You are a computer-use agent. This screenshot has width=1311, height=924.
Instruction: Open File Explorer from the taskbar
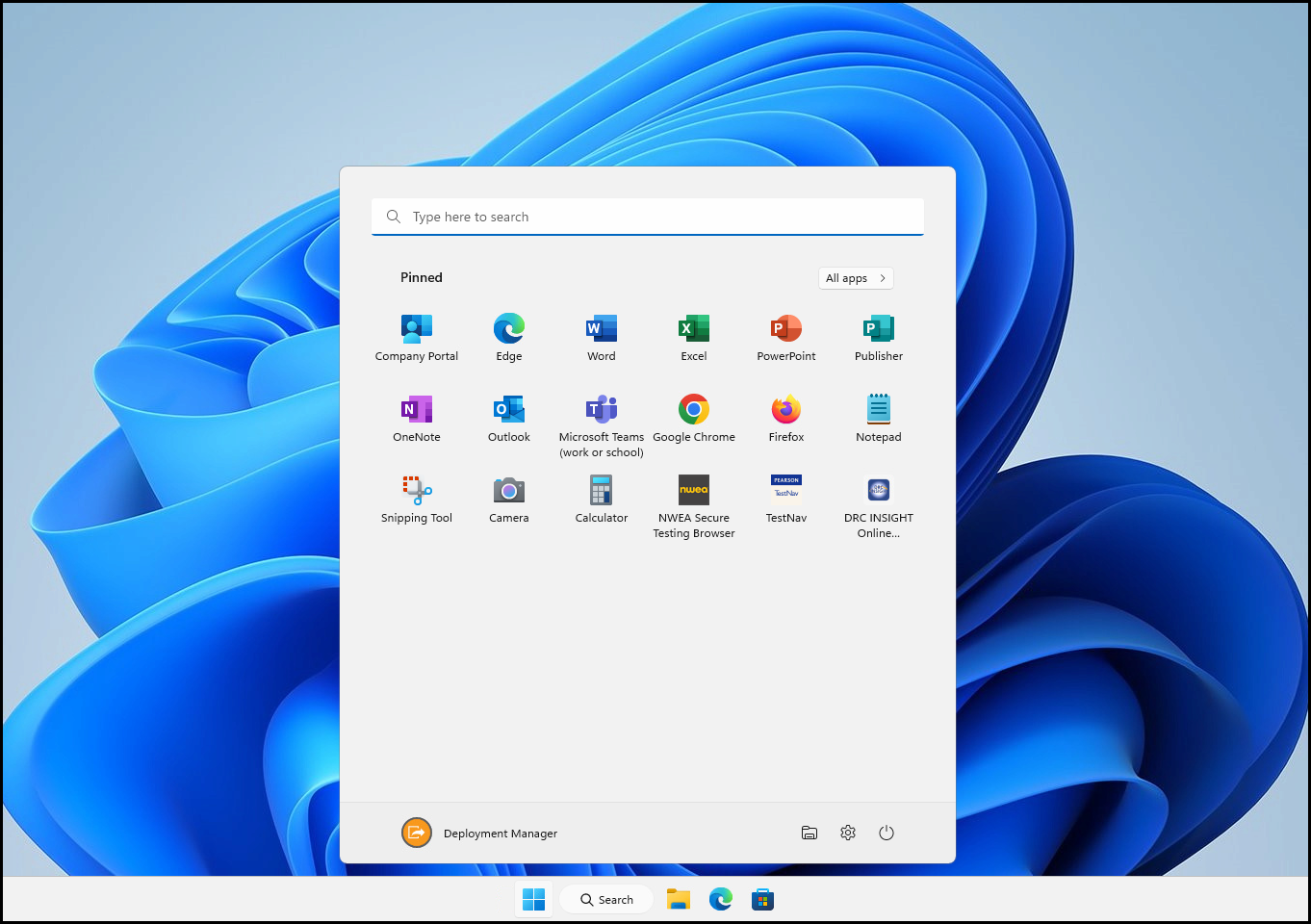tap(679, 900)
